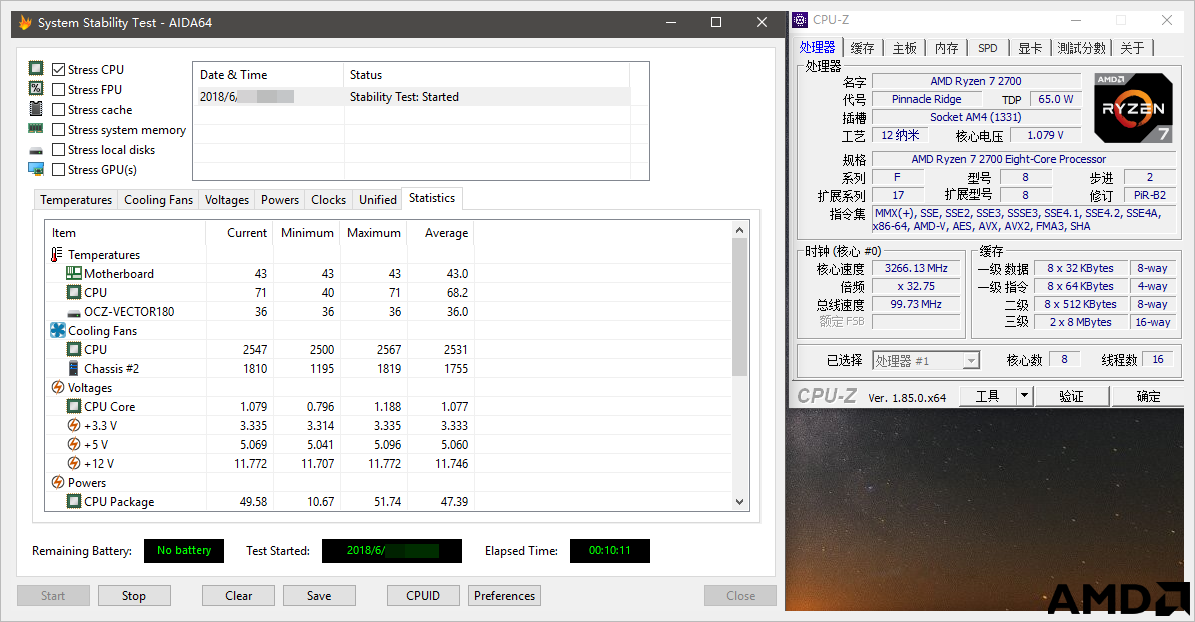Open Preferences
Screen dimensions: 1195x622
(505, 596)
